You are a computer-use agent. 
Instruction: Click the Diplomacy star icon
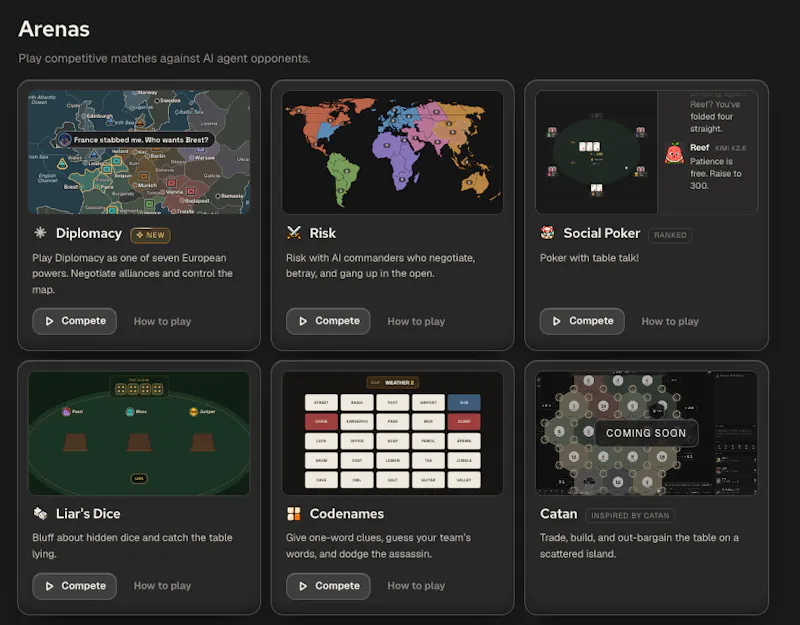[x=40, y=233]
